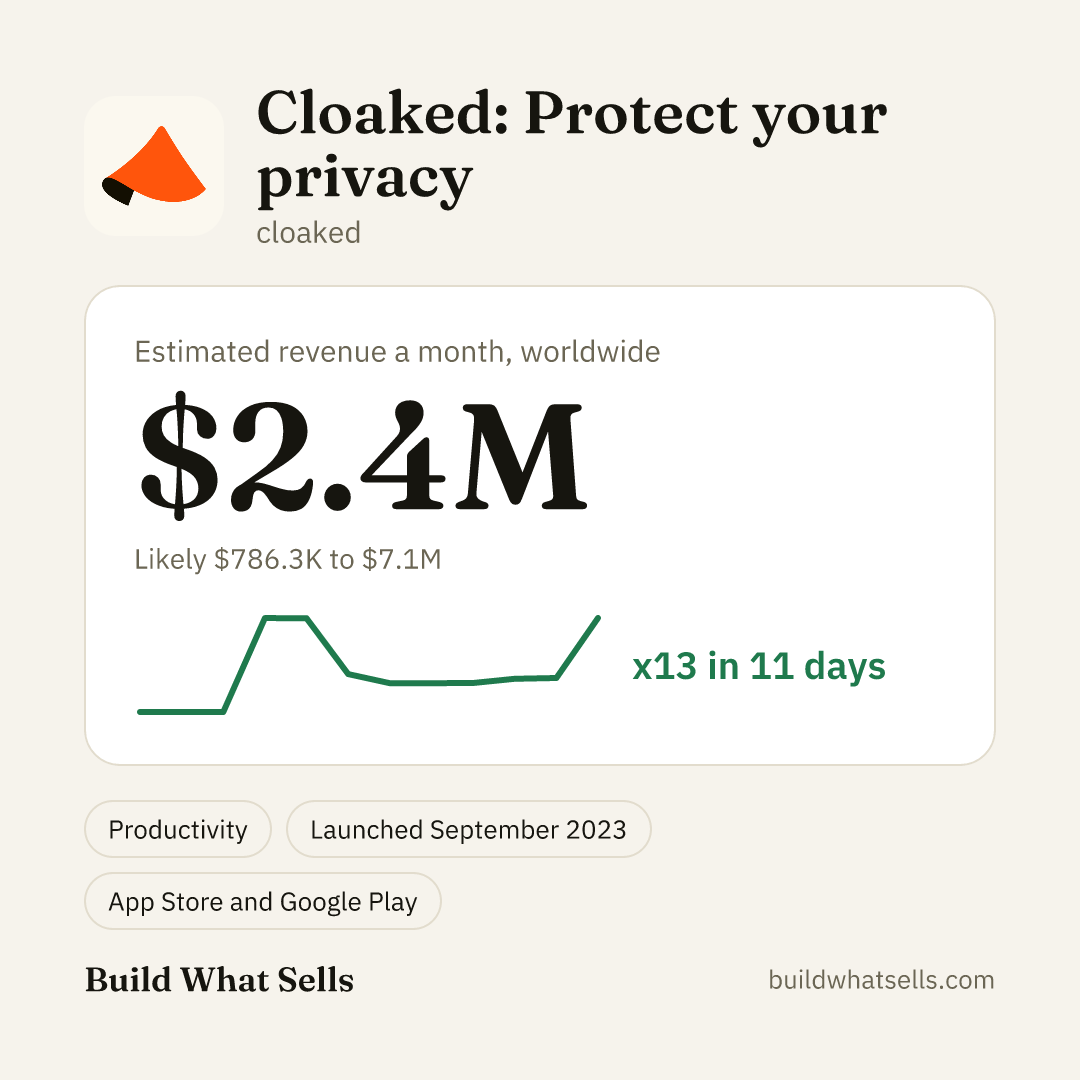Select the "App Store and Google Play" tag
The width and height of the screenshot is (1080, 1080).
tap(262, 901)
